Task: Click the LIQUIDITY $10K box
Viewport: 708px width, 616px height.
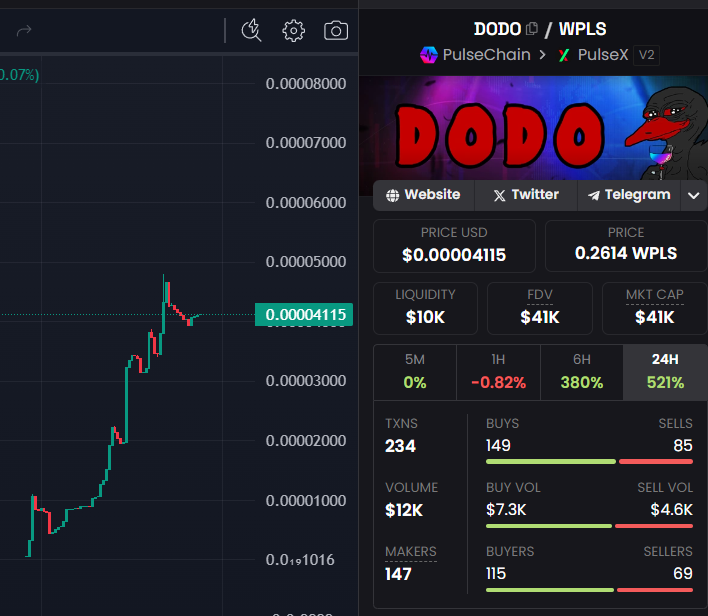Action: point(425,308)
